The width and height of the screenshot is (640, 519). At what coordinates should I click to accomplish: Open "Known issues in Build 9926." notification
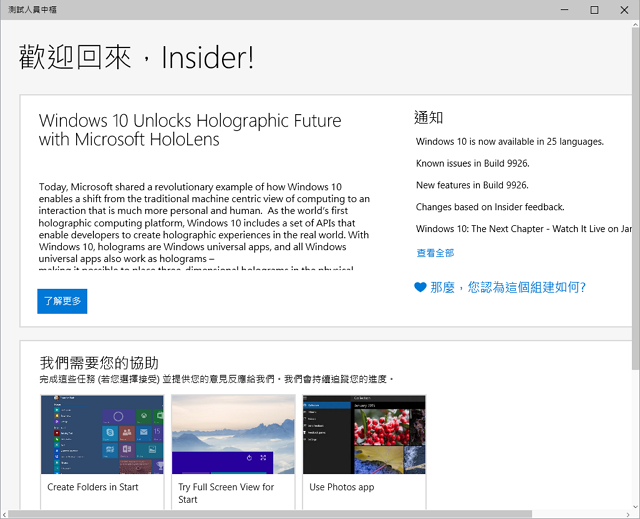(473, 163)
